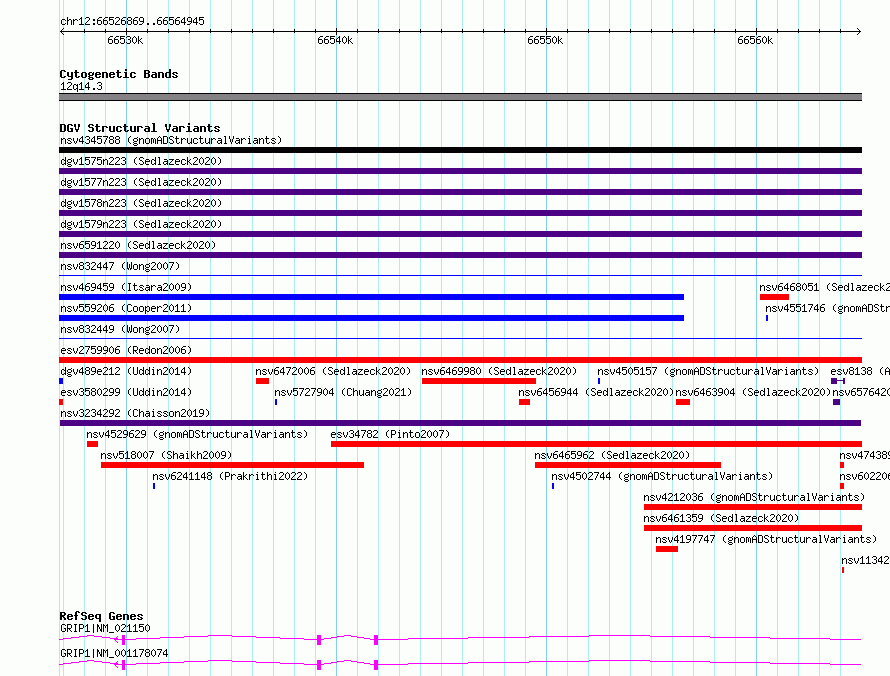890x676 pixels.
Task: Click the nsv4345788 gnomAD black variant bar
Action: 460,150
